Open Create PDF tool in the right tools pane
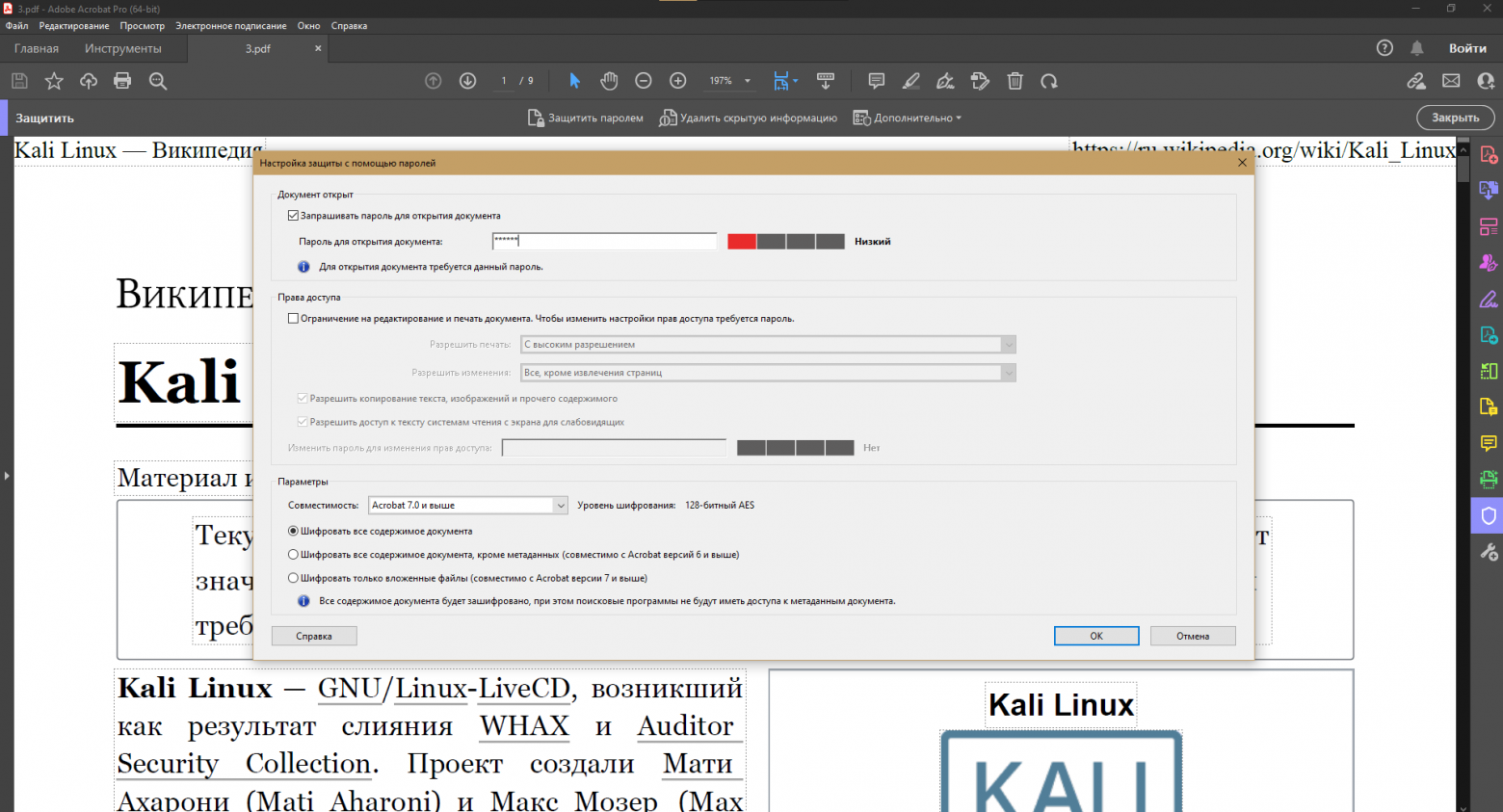Image resolution: width=1503 pixels, height=812 pixels. pyautogui.click(x=1489, y=154)
